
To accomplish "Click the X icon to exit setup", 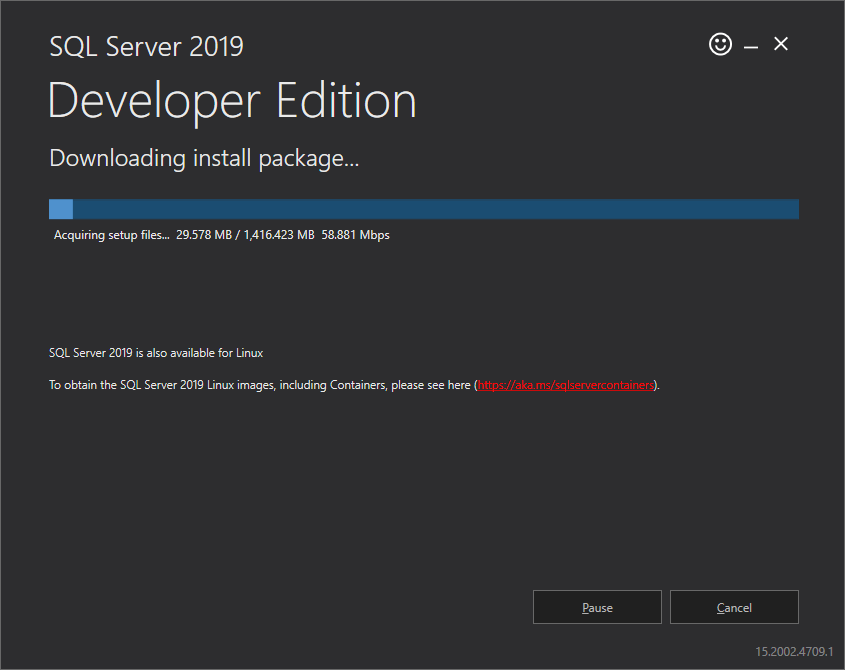I will (781, 44).
